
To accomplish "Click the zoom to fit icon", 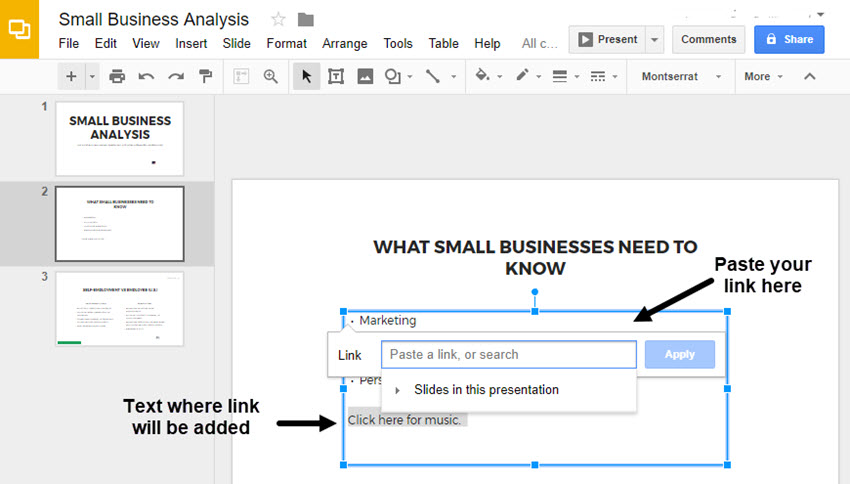I will (241, 76).
